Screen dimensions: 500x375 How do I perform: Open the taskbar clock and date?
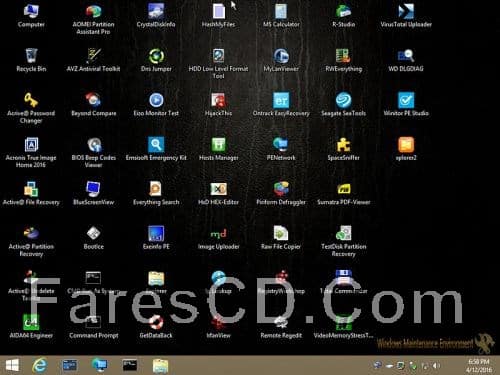479,366
